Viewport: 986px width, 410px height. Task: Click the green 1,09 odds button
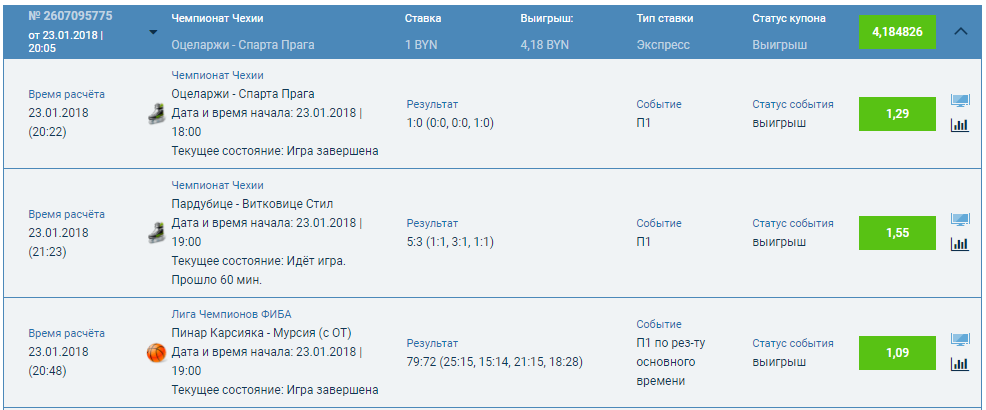point(897,353)
